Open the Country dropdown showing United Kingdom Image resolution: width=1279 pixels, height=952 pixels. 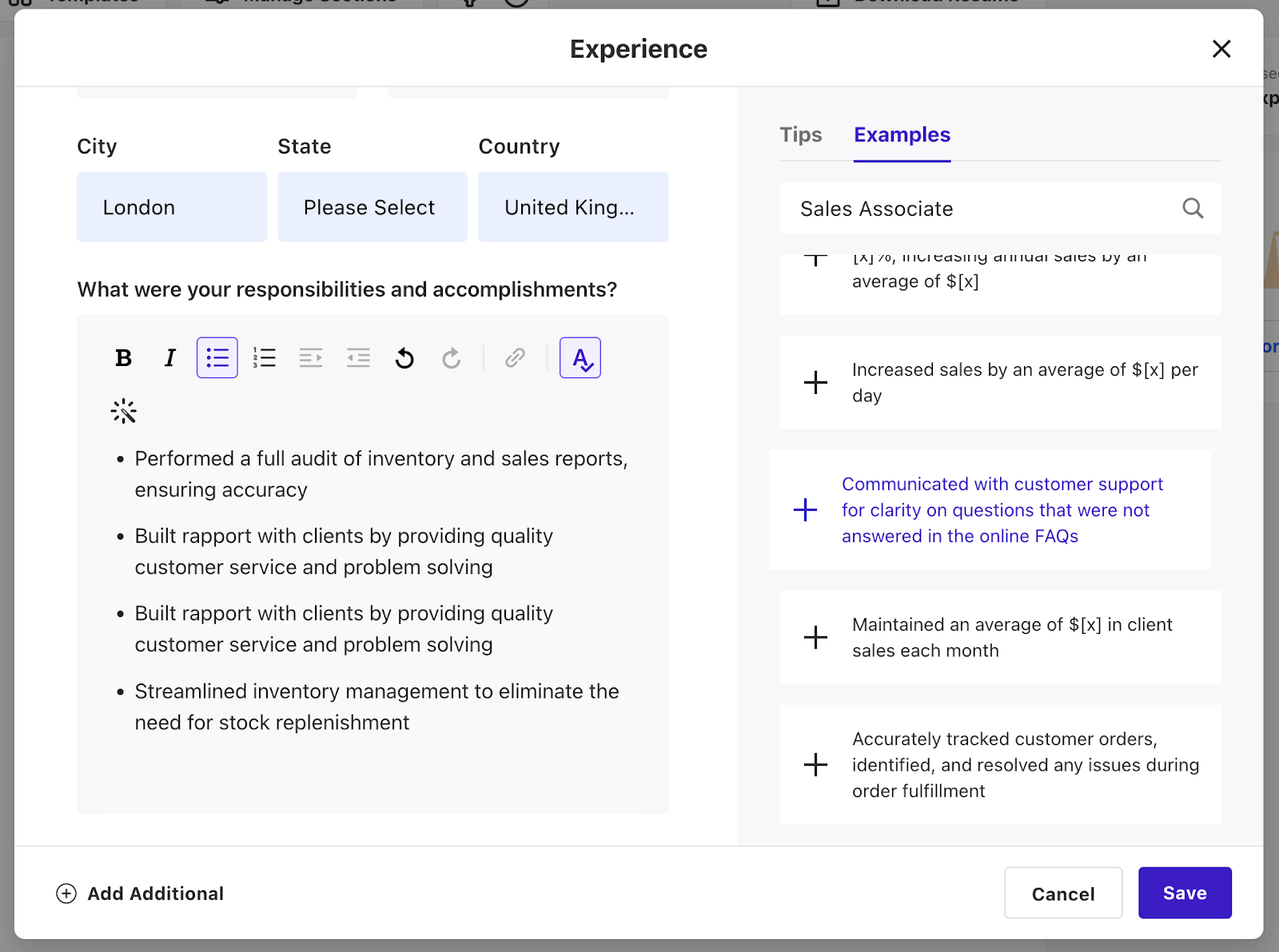pos(573,207)
